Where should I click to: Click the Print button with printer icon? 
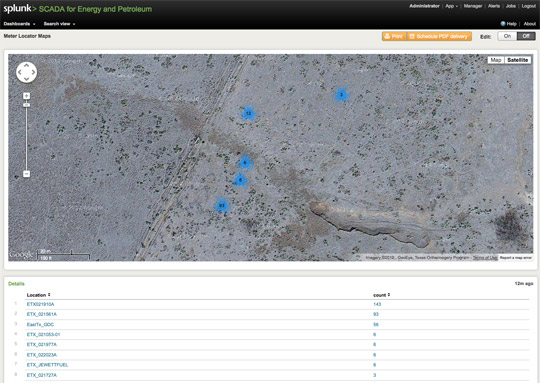click(394, 36)
